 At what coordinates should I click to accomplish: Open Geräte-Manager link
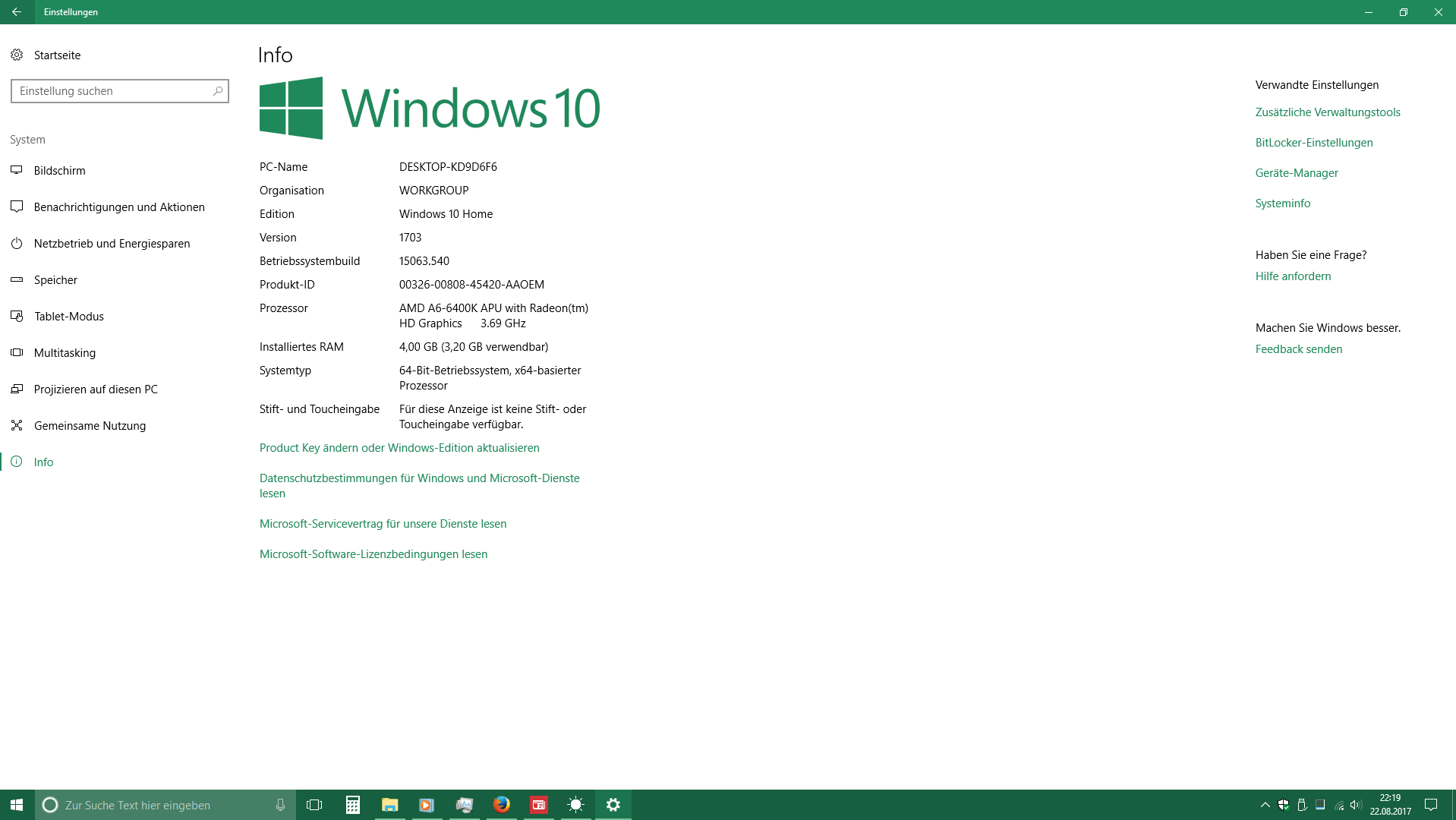pyautogui.click(x=1297, y=173)
